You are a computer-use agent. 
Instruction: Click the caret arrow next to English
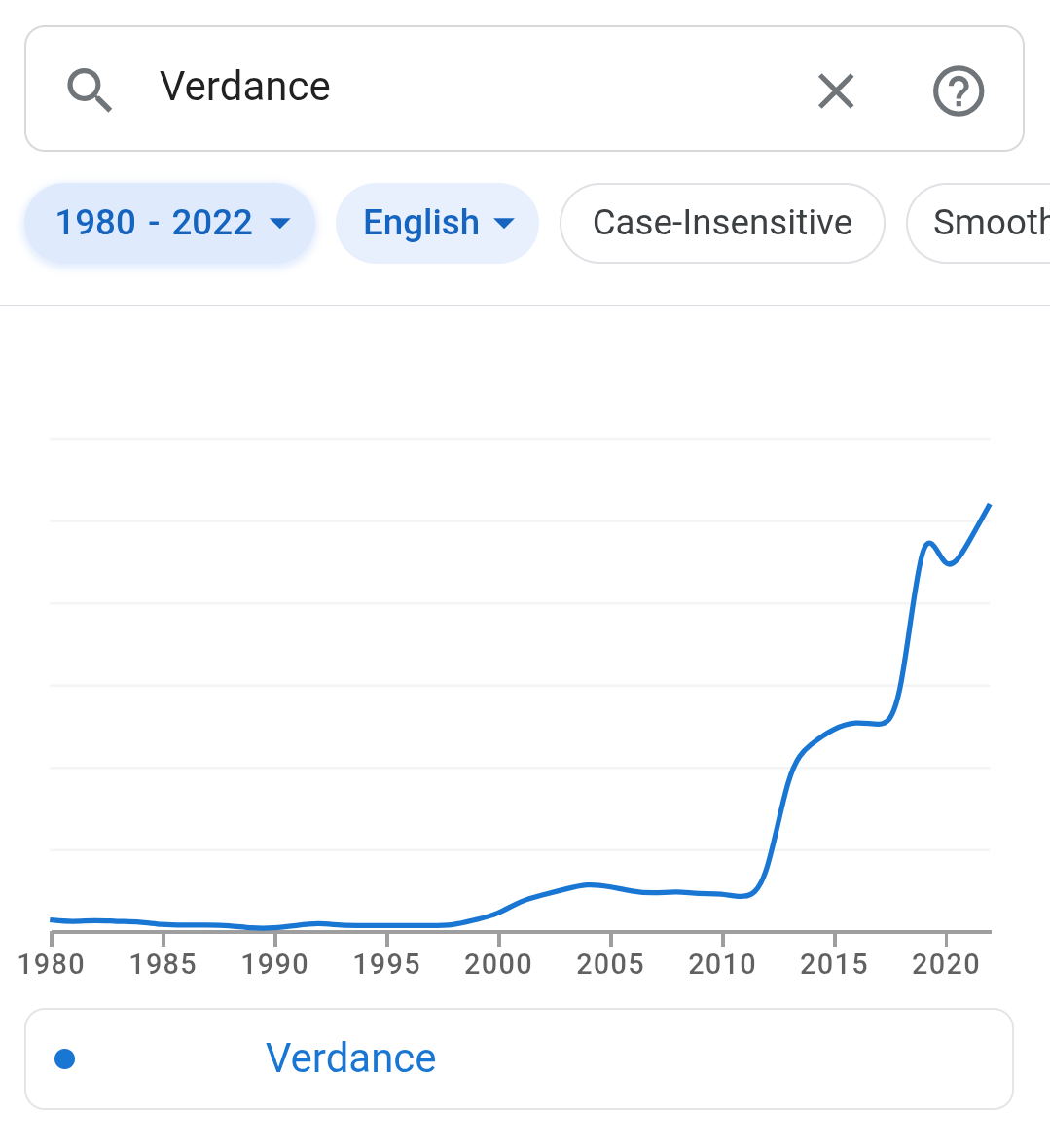point(504,223)
